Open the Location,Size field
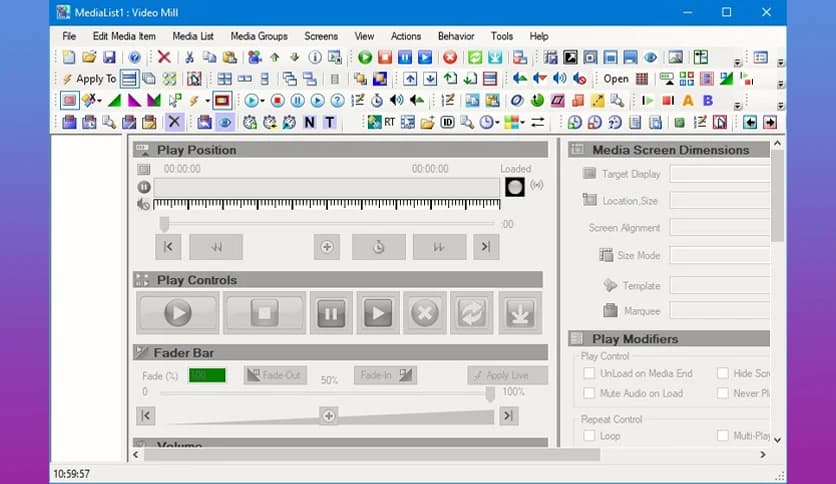The height and width of the screenshot is (484, 836). 719,200
